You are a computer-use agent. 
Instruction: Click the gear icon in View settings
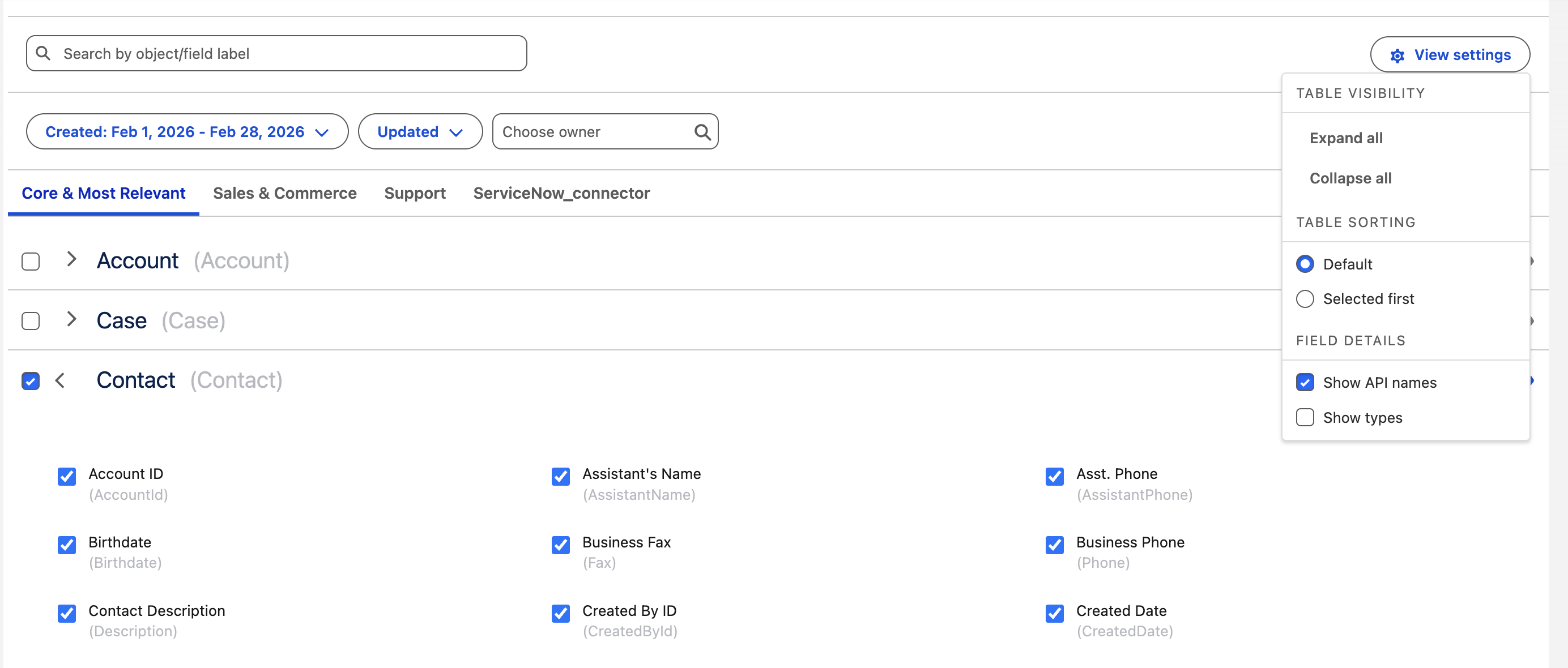pyautogui.click(x=1397, y=55)
